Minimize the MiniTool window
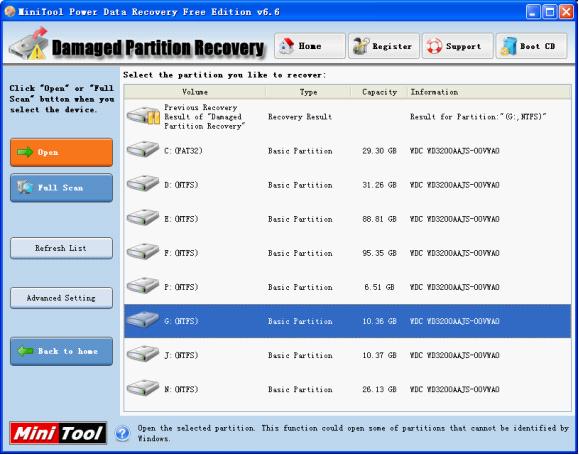Viewport: 579px width, 455px height. [533, 12]
